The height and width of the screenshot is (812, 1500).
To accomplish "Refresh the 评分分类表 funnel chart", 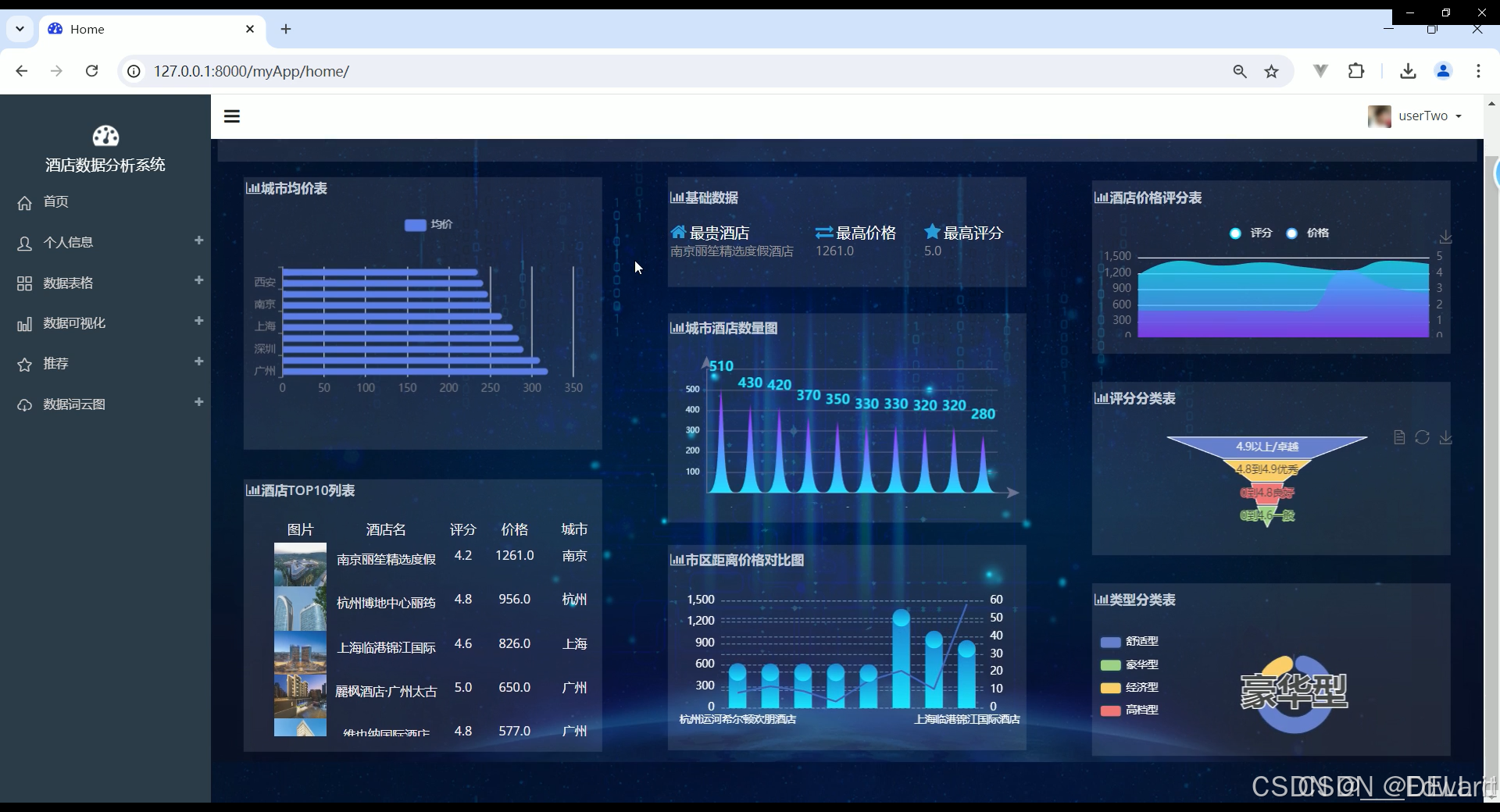I will [1422, 438].
